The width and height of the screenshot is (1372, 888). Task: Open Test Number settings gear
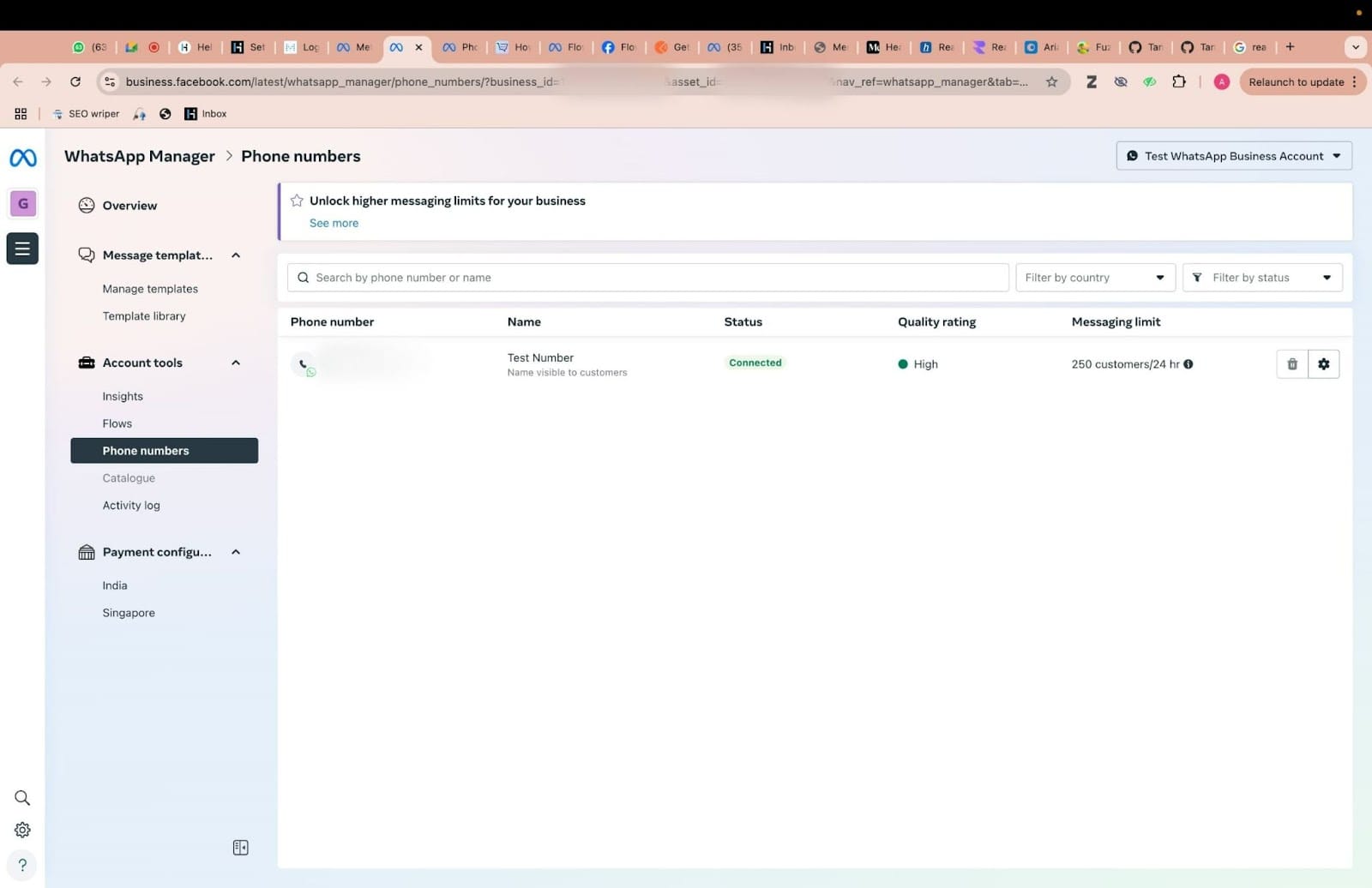click(1324, 364)
